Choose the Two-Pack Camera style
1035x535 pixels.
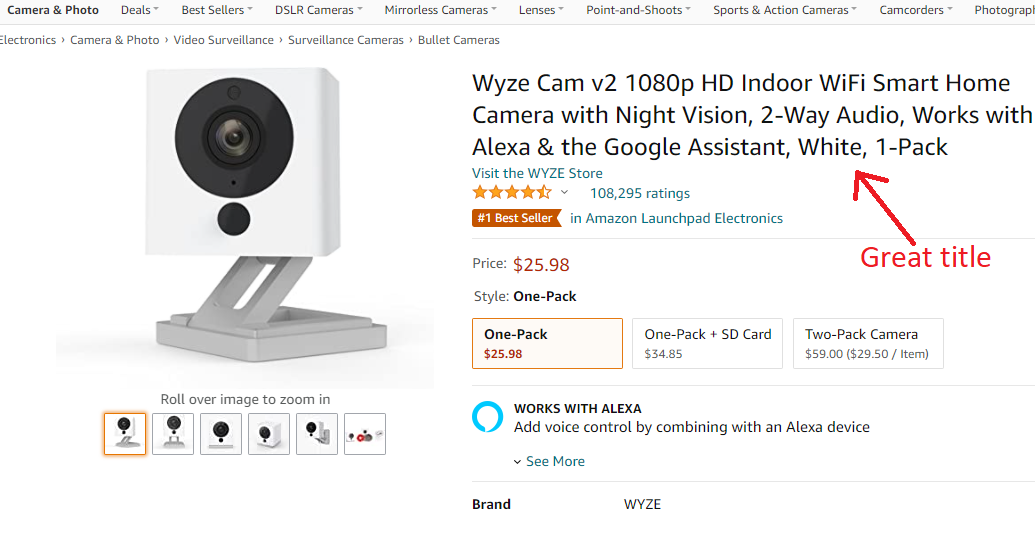[x=867, y=343]
